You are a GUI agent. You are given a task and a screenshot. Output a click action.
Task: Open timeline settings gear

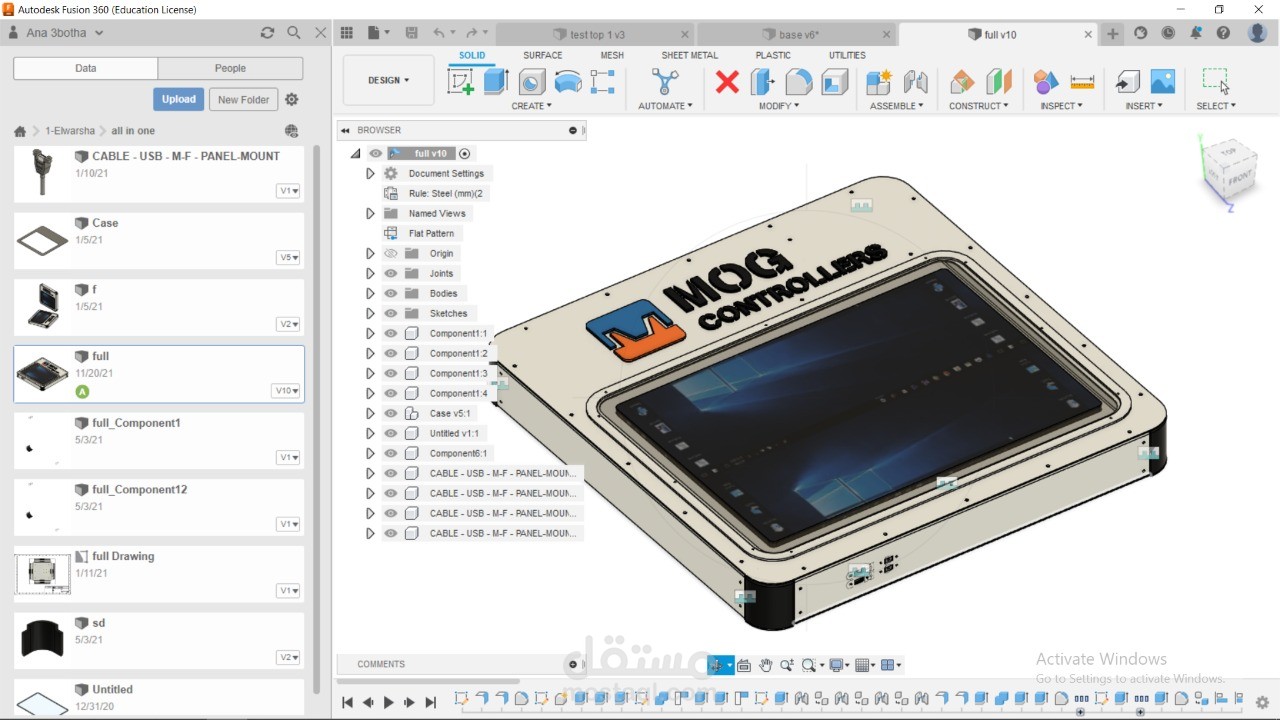pos(1263,702)
